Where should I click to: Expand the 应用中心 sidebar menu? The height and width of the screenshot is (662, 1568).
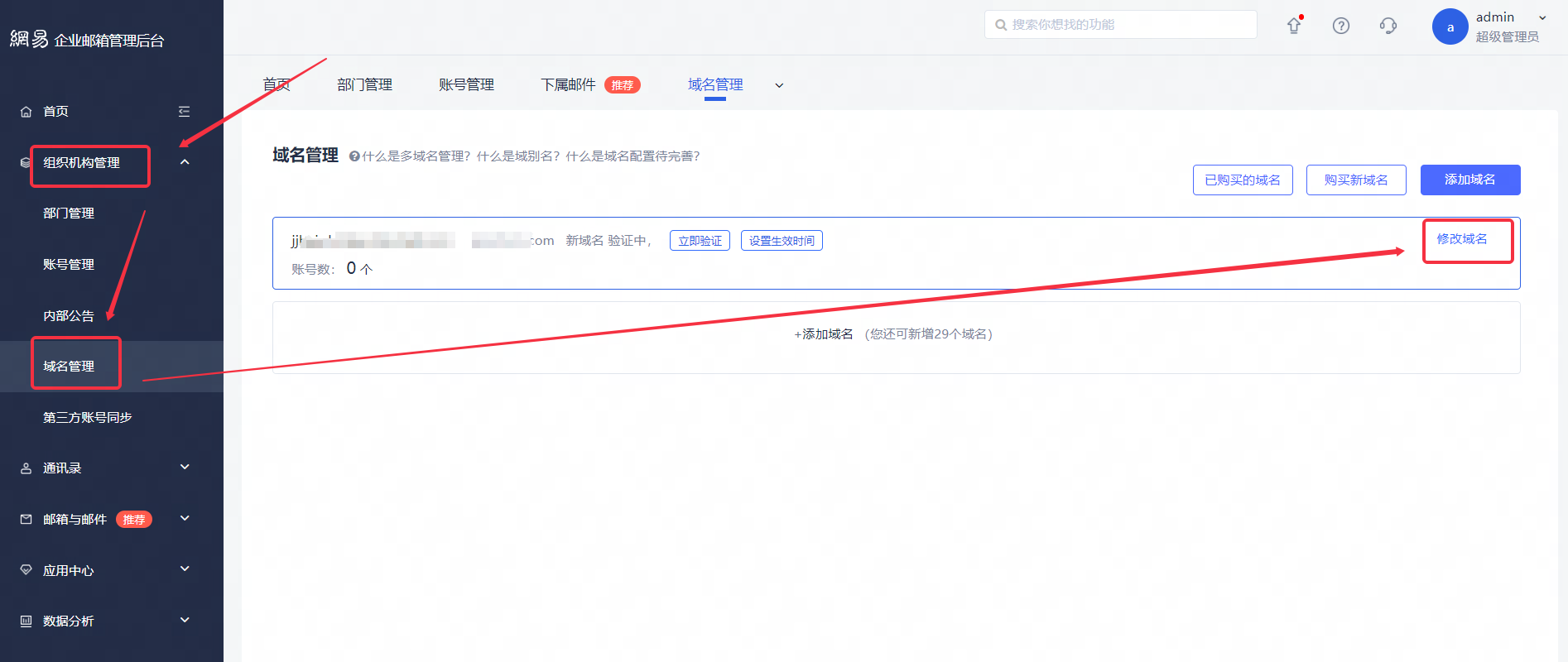click(185, 569)
